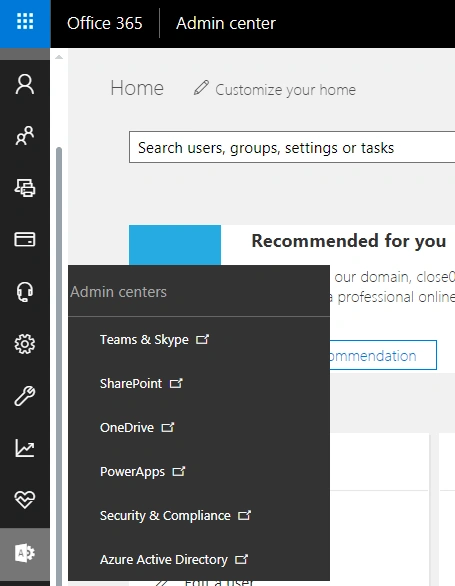Open the Groups icon in sidebar
This screenshot has width=455, height=586.
(25, 135)
